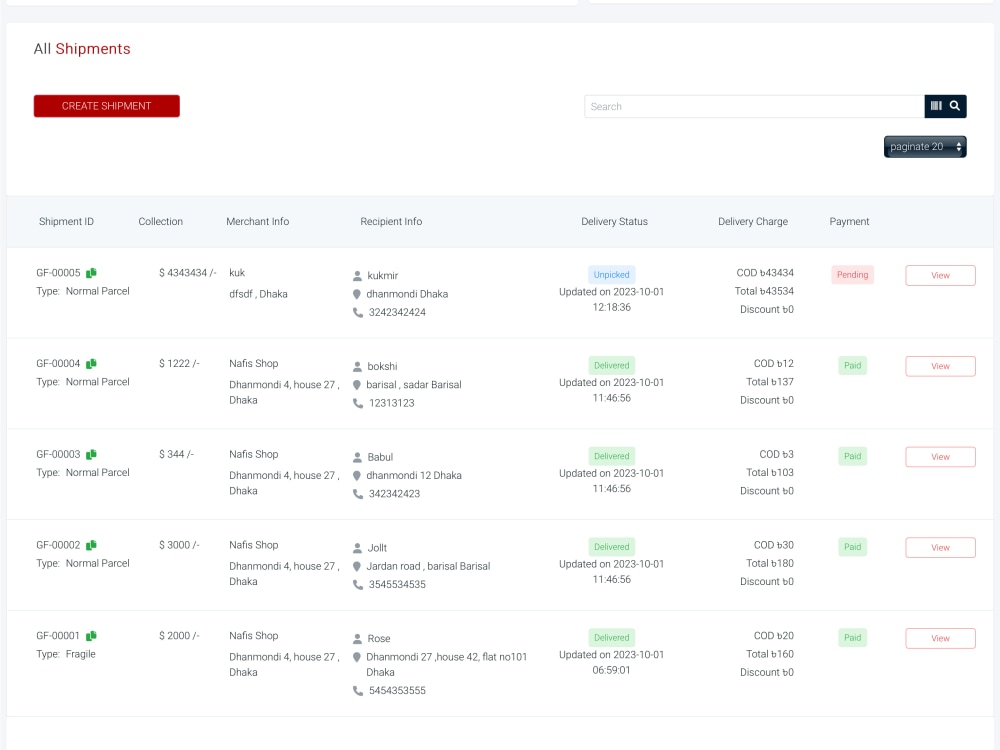Click the Payment column header
Screen dimensions: 1000x750
click(x=849, y=221)
